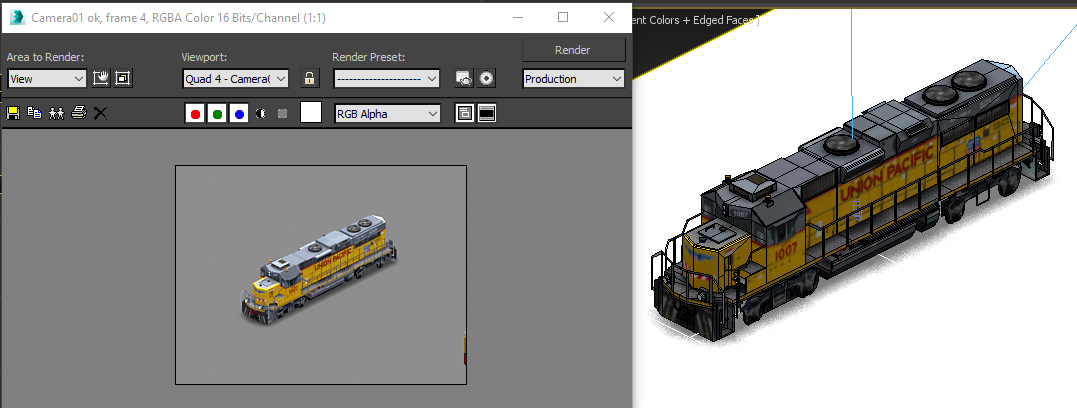
Task: Click the Render button
Action: [x=574, y=50]
